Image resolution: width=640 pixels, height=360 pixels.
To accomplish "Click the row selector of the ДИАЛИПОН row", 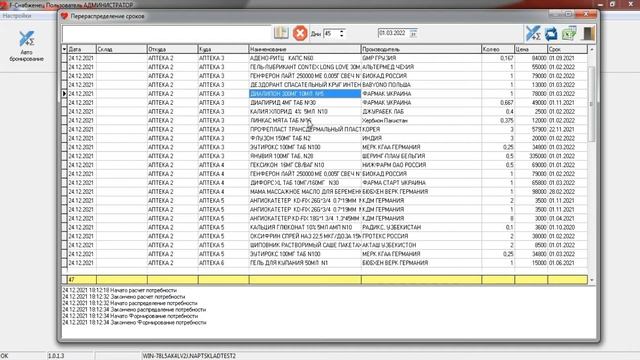I will pyautogui.click(x=64, y=93).
